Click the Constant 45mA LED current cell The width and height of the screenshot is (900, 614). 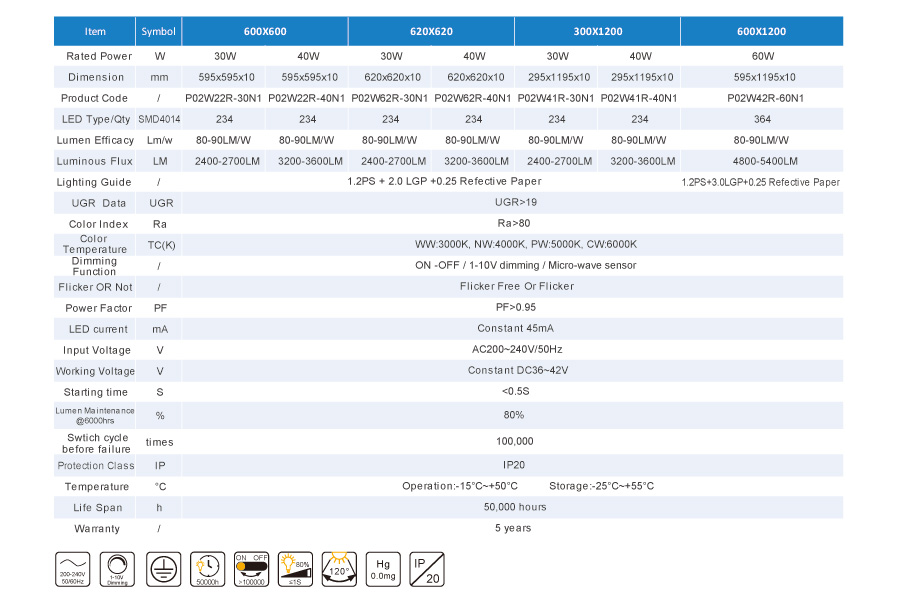(514, 329)
